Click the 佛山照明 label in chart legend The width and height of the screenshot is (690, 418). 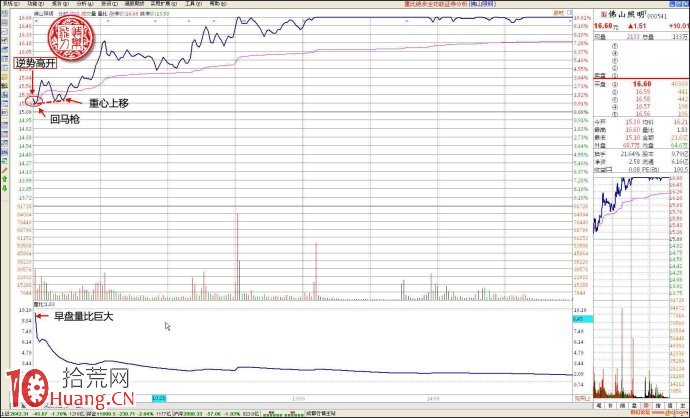(x=44, y=14)
